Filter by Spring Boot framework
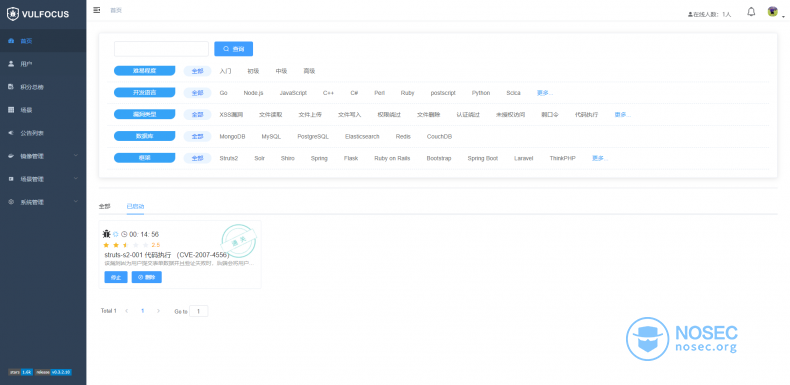 coord(483,158)
